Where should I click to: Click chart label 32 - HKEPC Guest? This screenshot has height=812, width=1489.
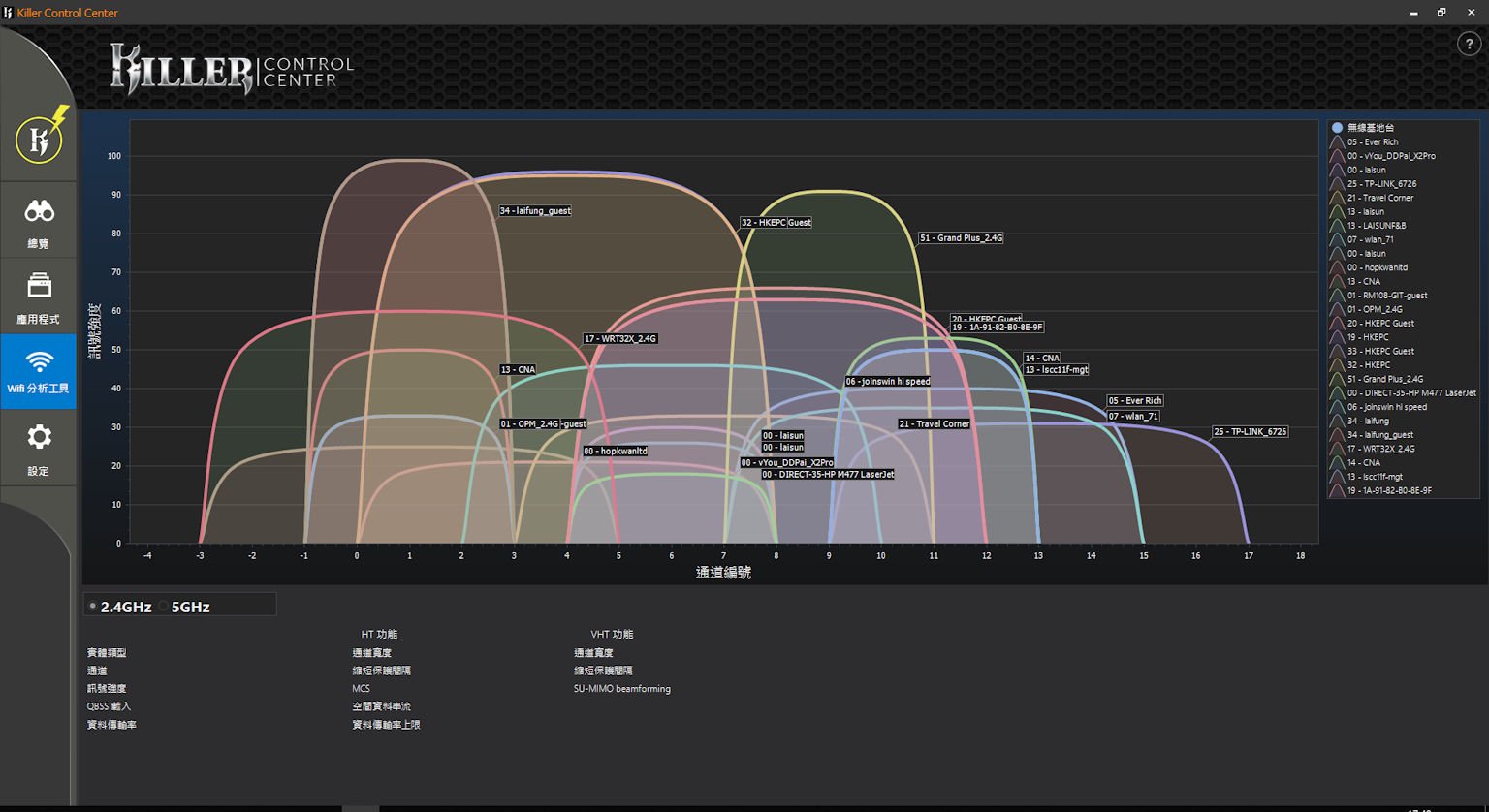coord(776,222)
